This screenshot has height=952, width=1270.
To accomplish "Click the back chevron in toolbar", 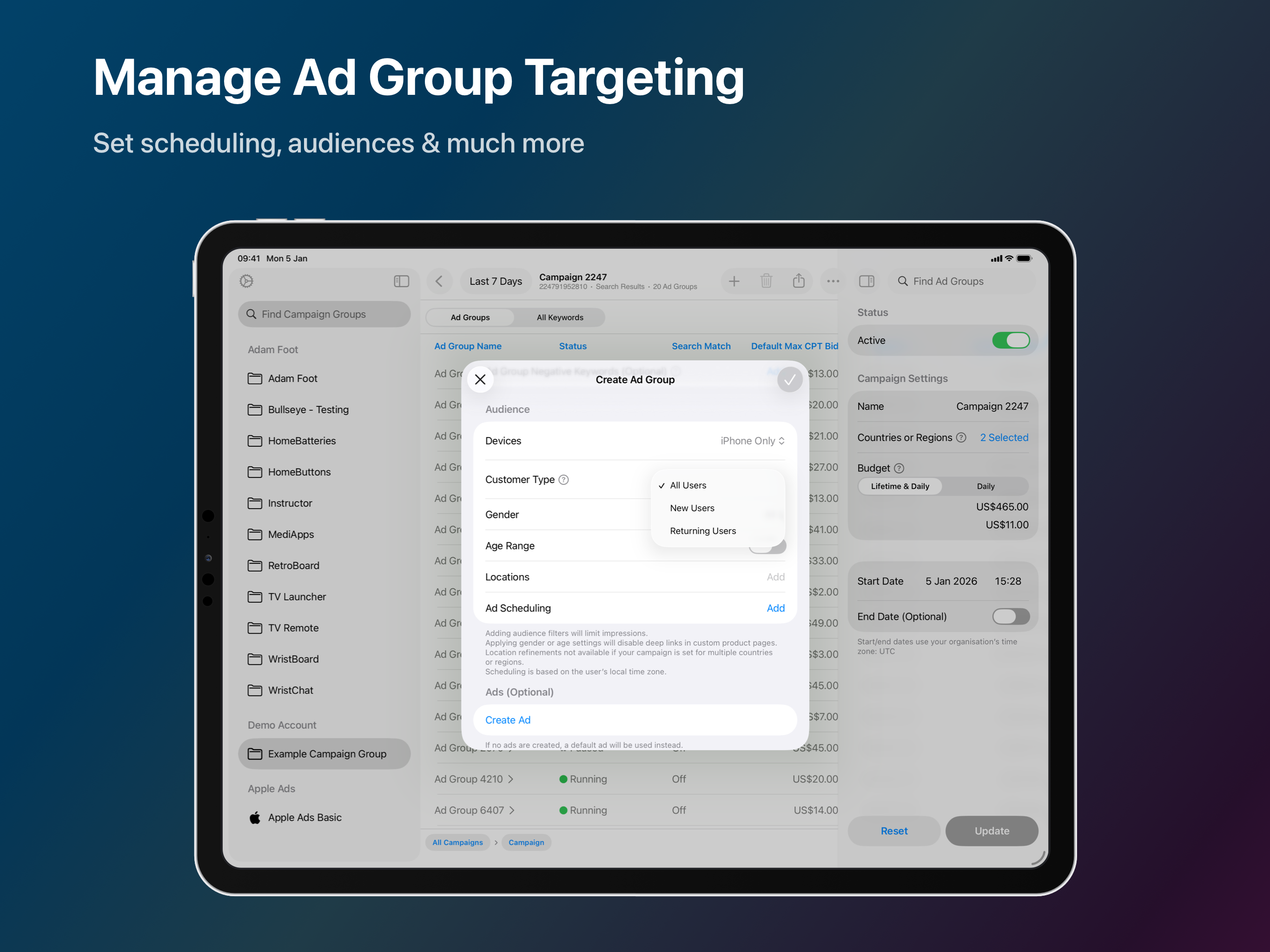I will click(439, 281).
